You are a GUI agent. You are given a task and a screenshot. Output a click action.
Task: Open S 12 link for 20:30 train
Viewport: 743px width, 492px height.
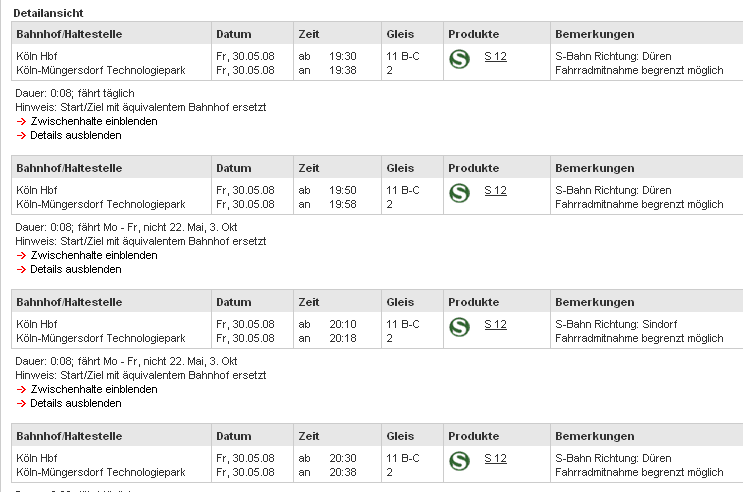(495, 459)
